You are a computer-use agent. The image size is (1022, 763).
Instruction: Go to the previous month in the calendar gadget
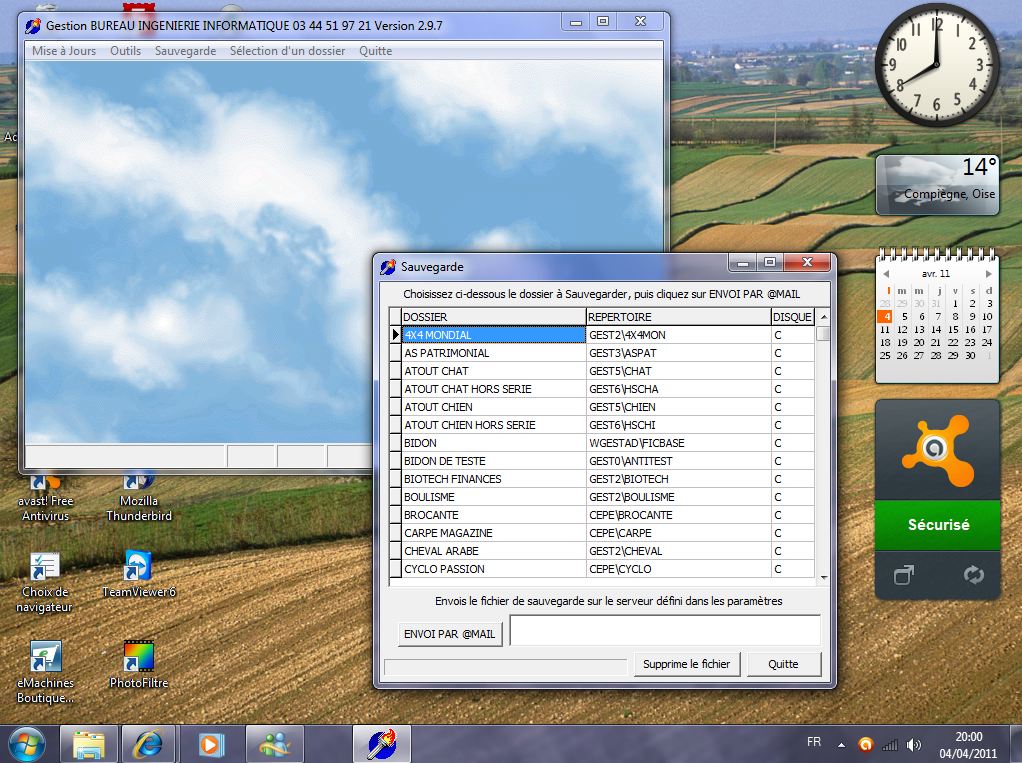click(x=886, y=273)
